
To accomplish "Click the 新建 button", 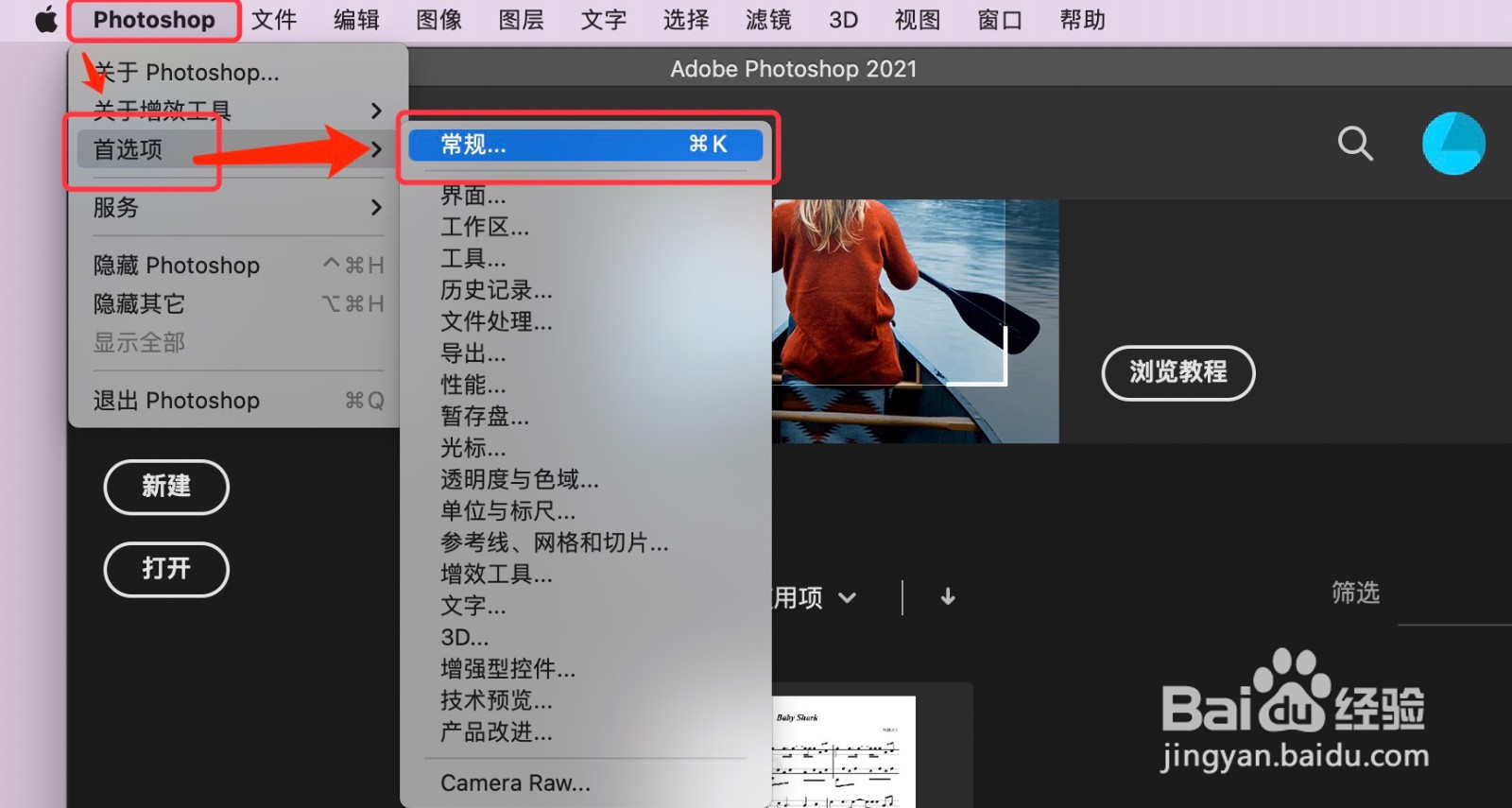I will pos(166,487).
